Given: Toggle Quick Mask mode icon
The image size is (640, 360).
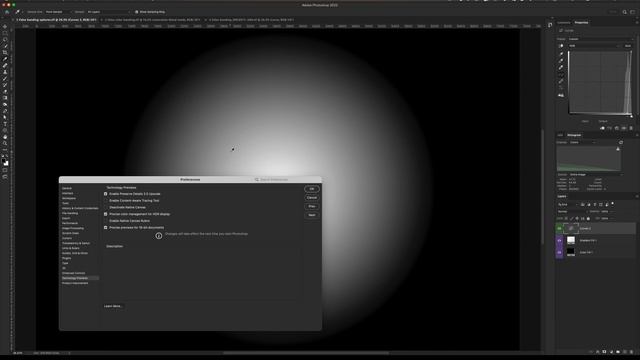Looking at the screenshot, I should 5,170.
